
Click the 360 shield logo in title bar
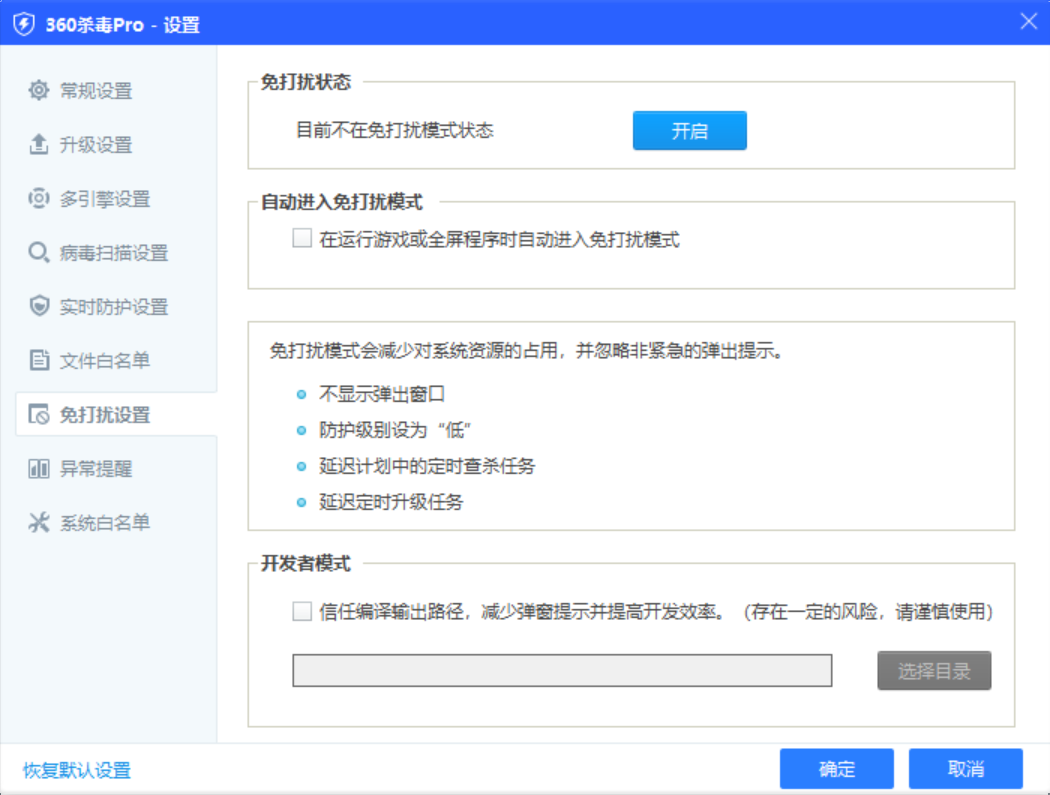coord(24,25)
